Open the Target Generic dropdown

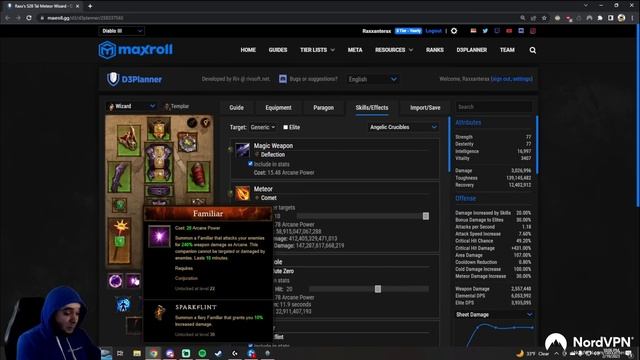(263, 127)
